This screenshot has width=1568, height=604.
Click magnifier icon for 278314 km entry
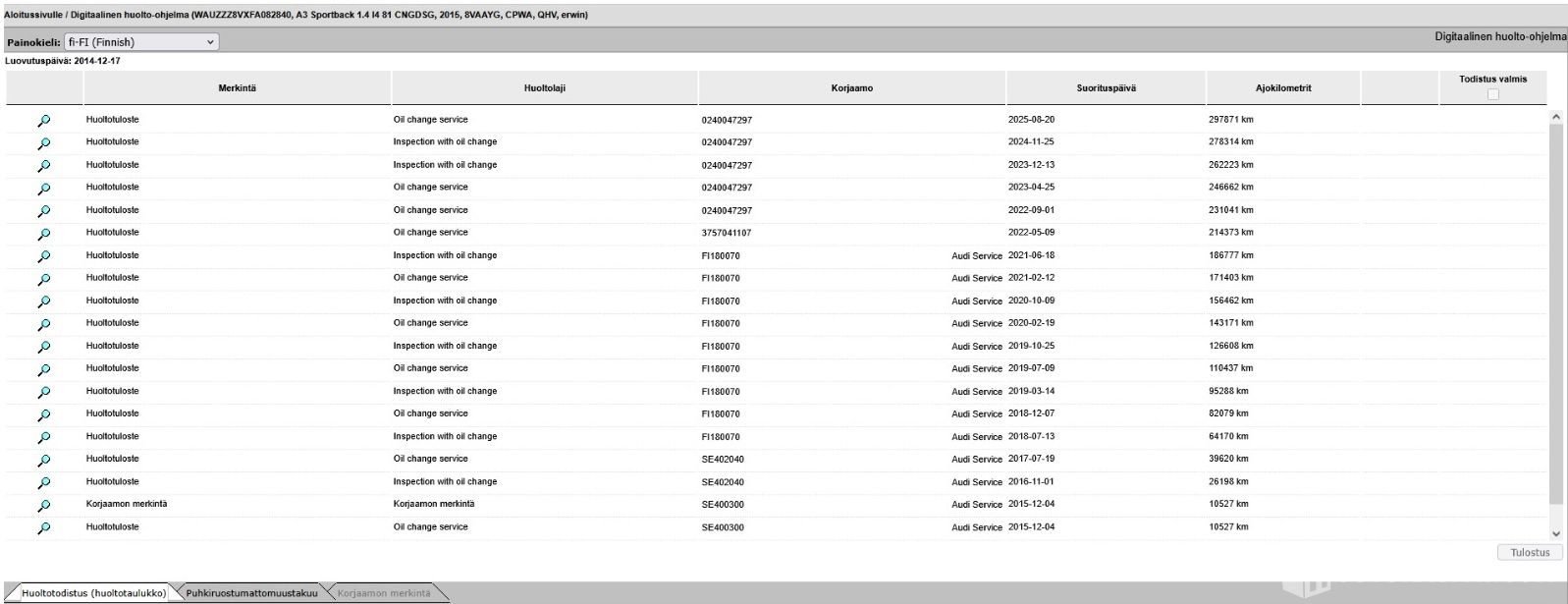(44, 143)
